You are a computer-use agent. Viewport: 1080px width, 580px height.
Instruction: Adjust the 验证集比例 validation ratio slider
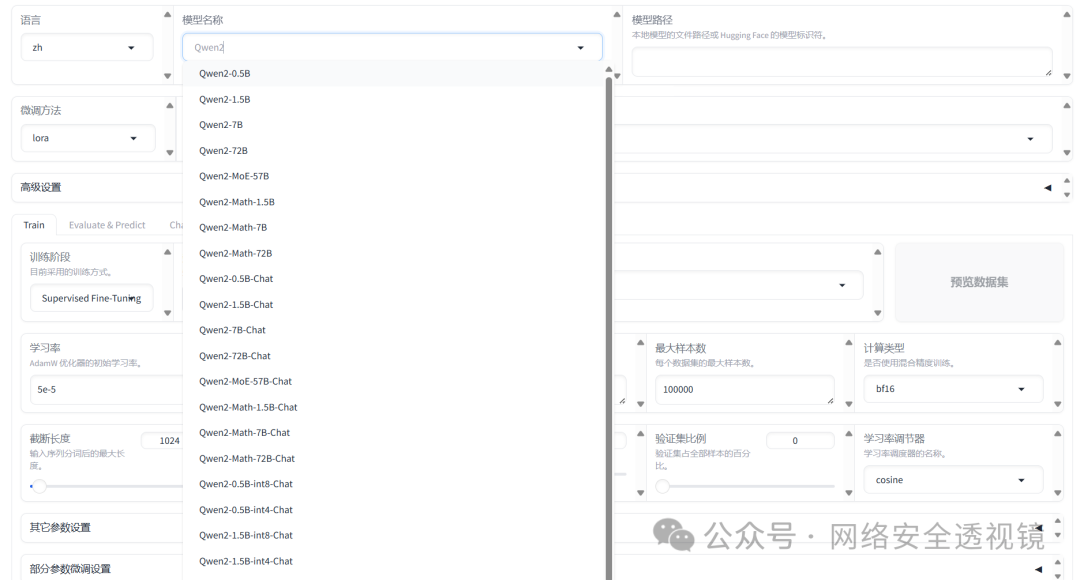663,486
